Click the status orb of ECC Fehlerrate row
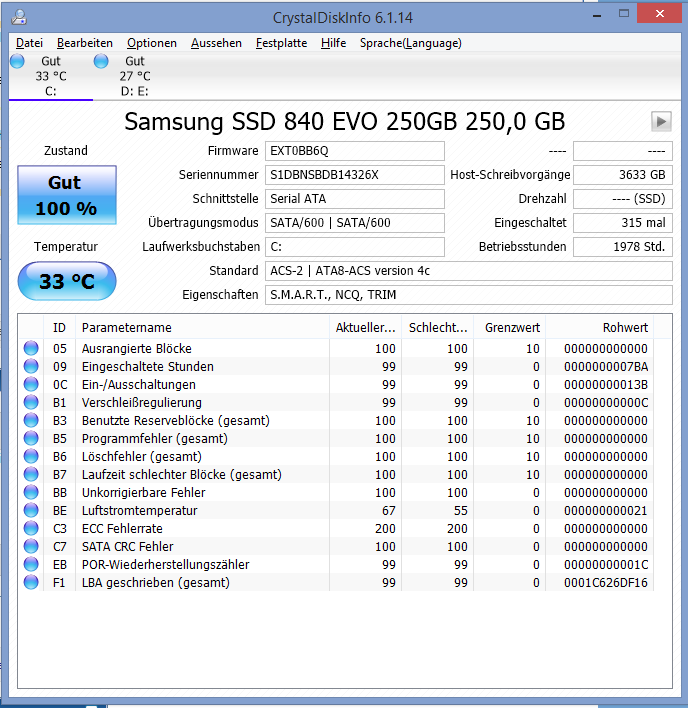The width and height of the screenshot is (688, 708). tap(31, 528)
